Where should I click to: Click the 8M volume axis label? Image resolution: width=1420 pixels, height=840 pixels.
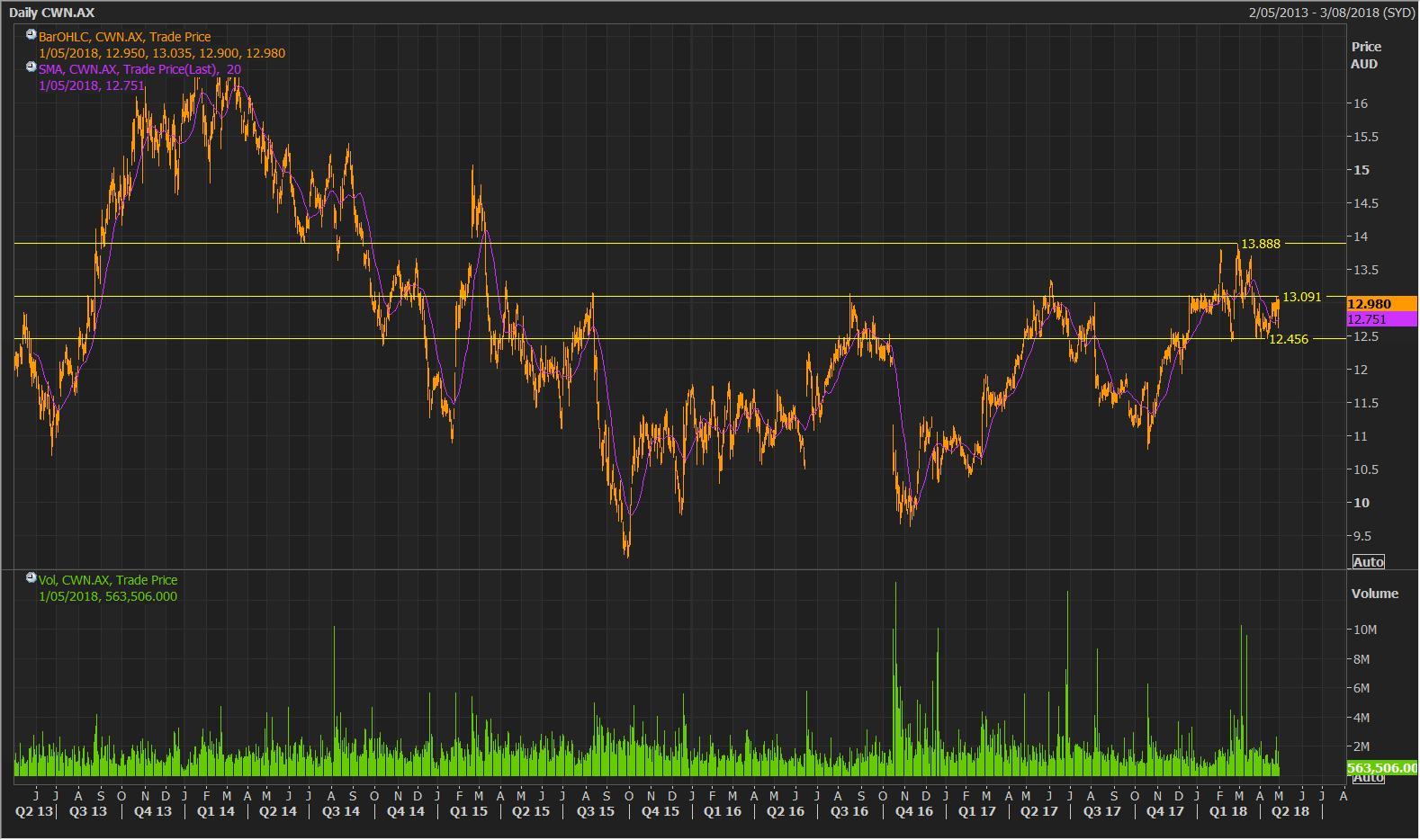tap(1362, 659)
